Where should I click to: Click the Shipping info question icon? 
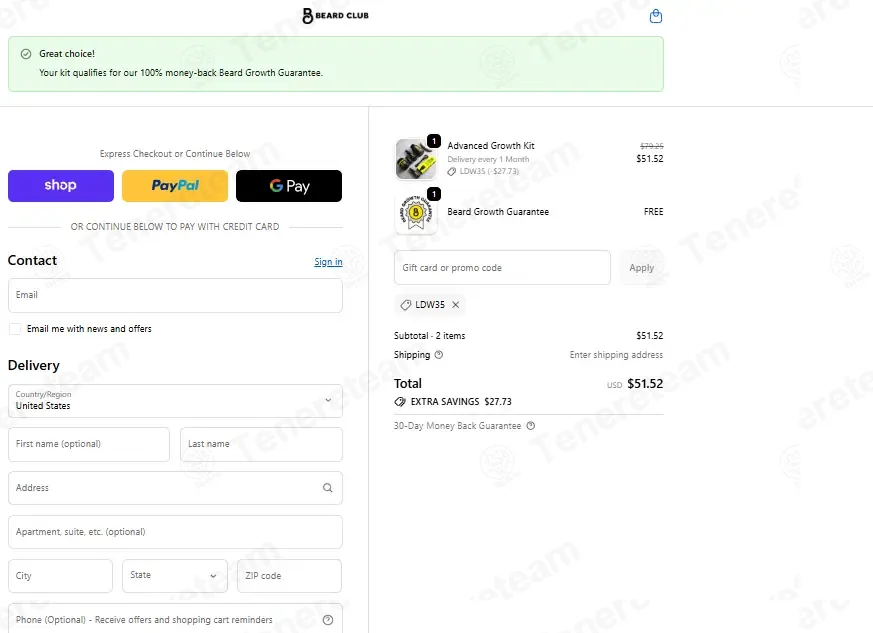[x=439, y=355]
